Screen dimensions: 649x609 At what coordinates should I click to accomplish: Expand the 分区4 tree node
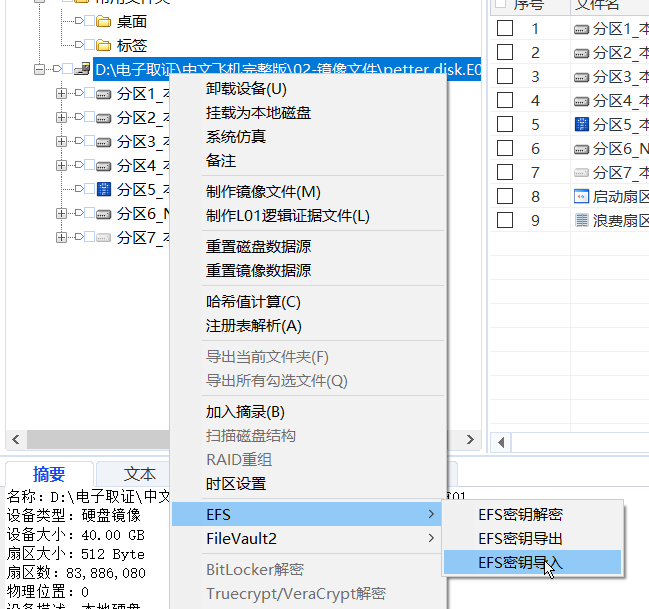(61, 166)
